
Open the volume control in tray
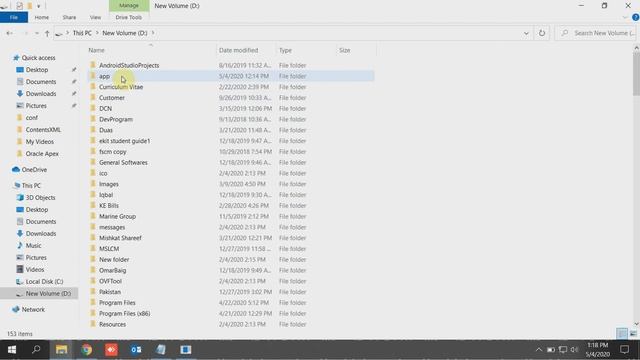[574, 350]
